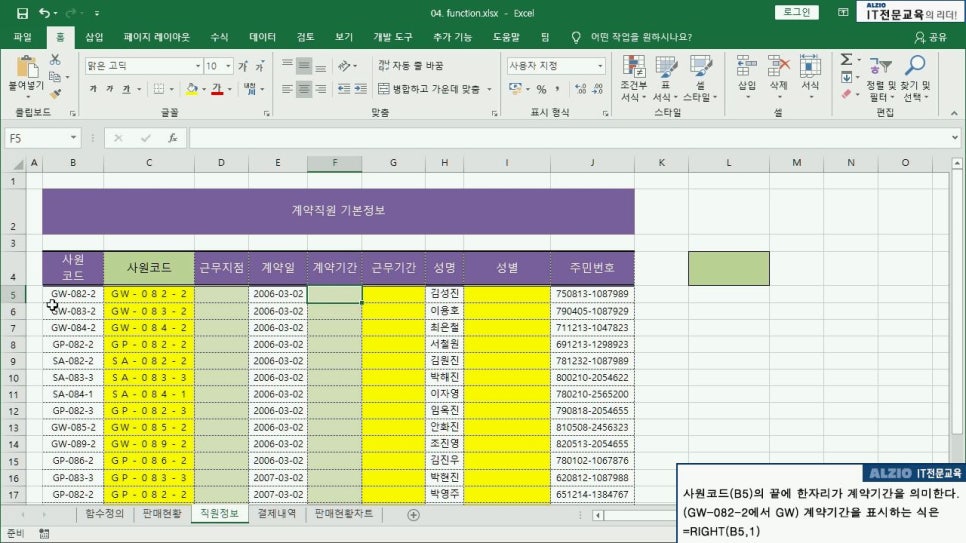Toggle underline formatting
Image resolution: width=966 pixels, height=543 pixels.
pos(126,89)
